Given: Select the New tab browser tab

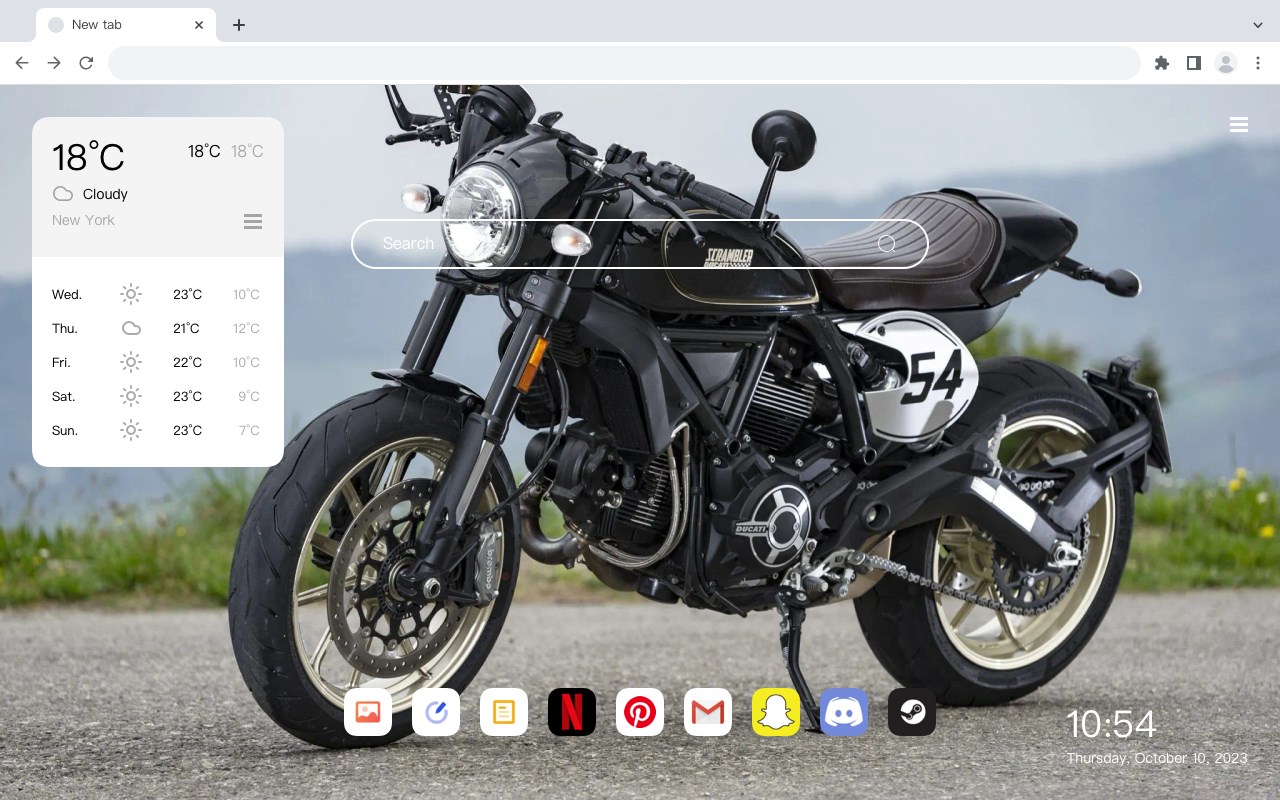Looking at the screenshot, I should (x=126, y=25).
